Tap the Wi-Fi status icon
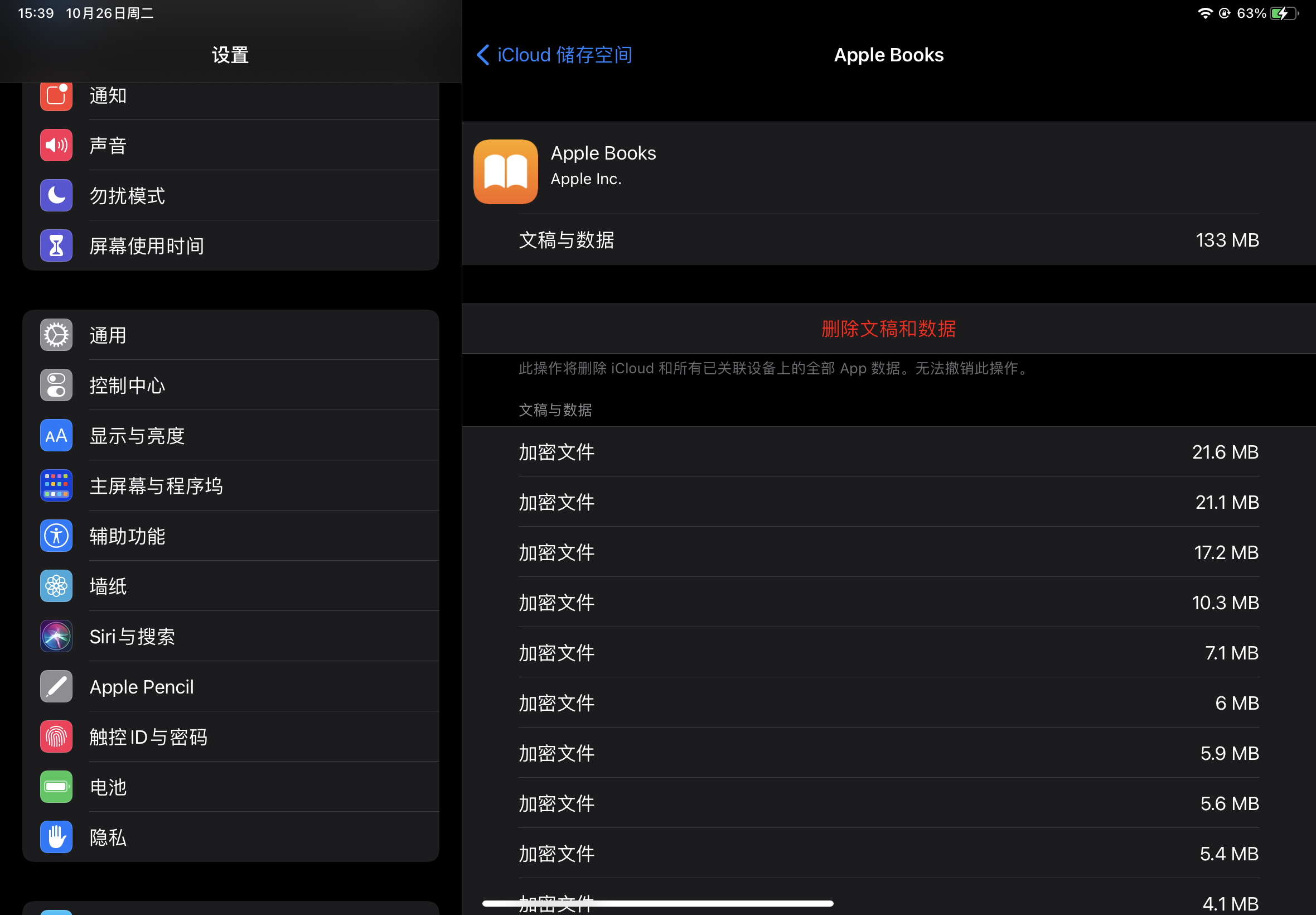 pos(1205,13)
